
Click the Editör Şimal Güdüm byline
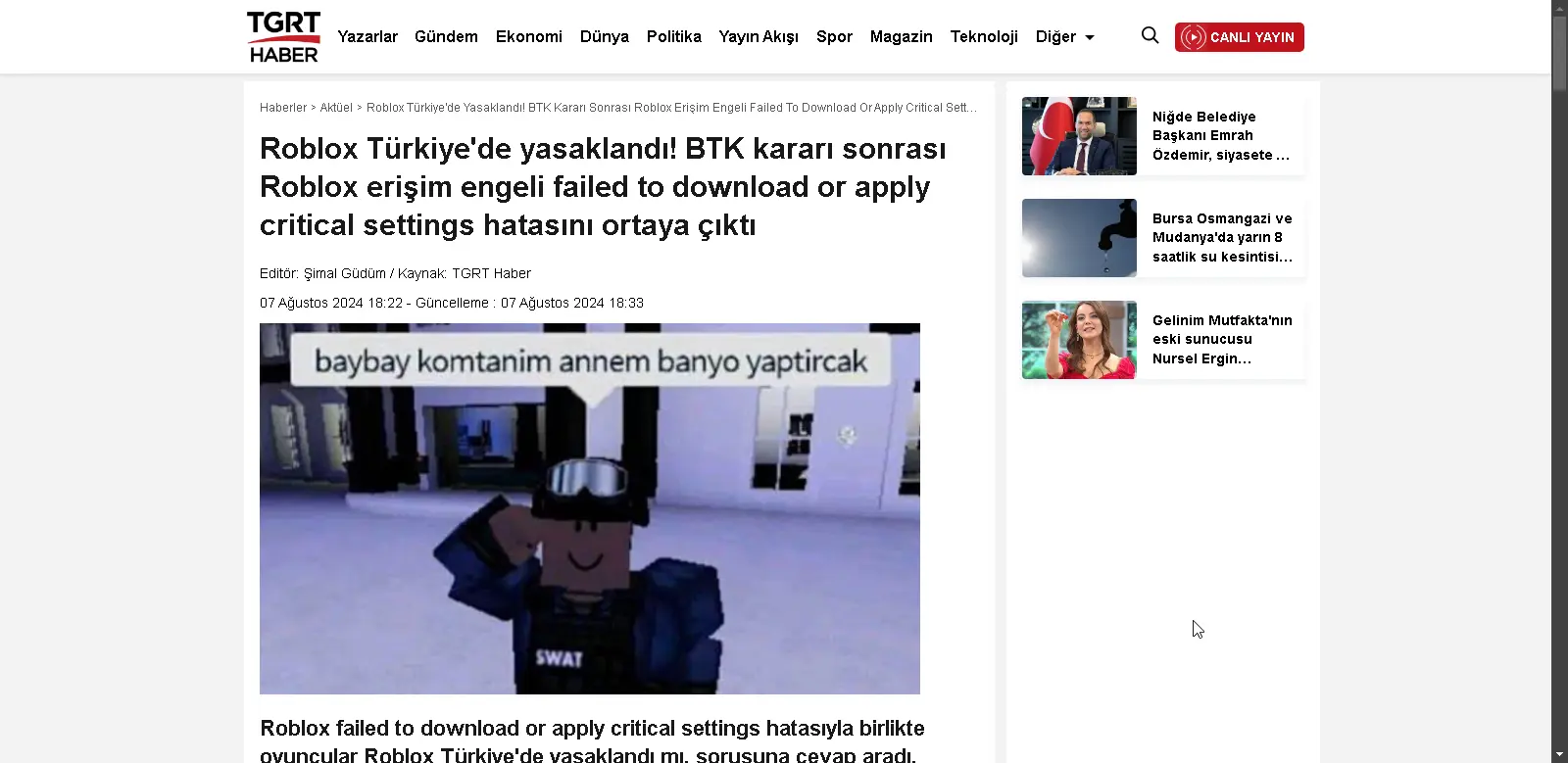pos(395,273)
